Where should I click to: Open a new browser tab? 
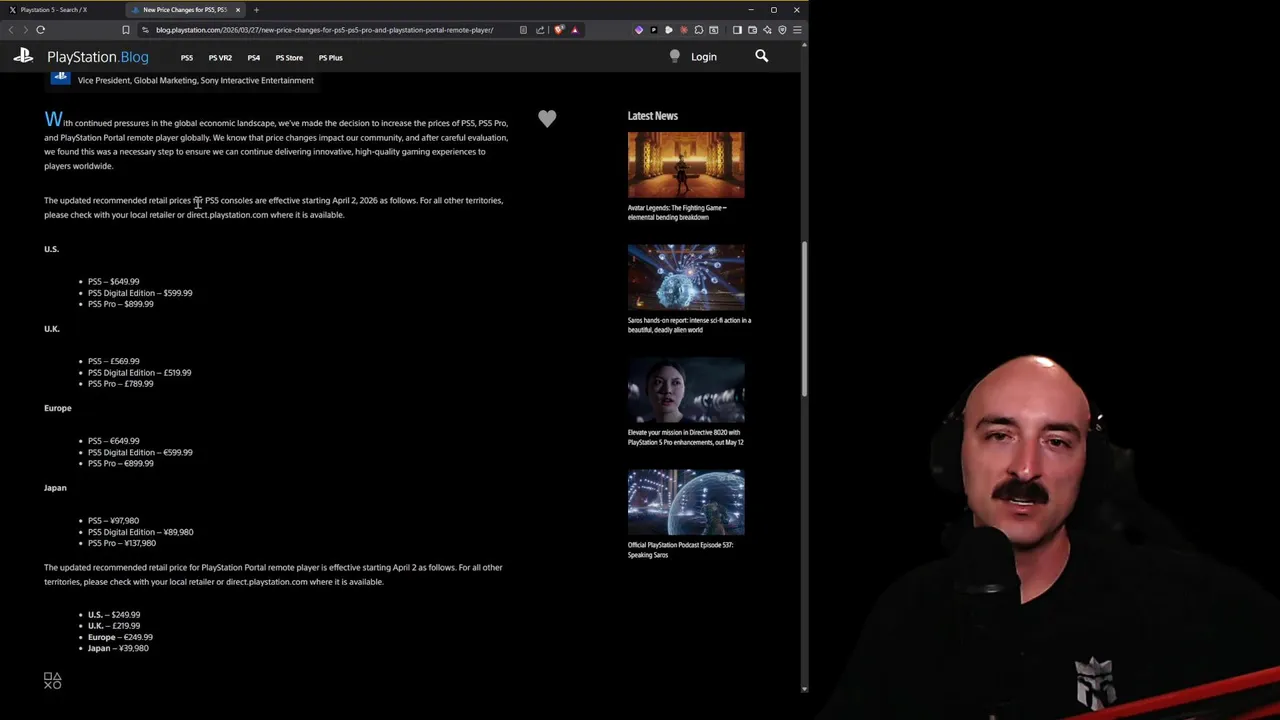point(256,10)
